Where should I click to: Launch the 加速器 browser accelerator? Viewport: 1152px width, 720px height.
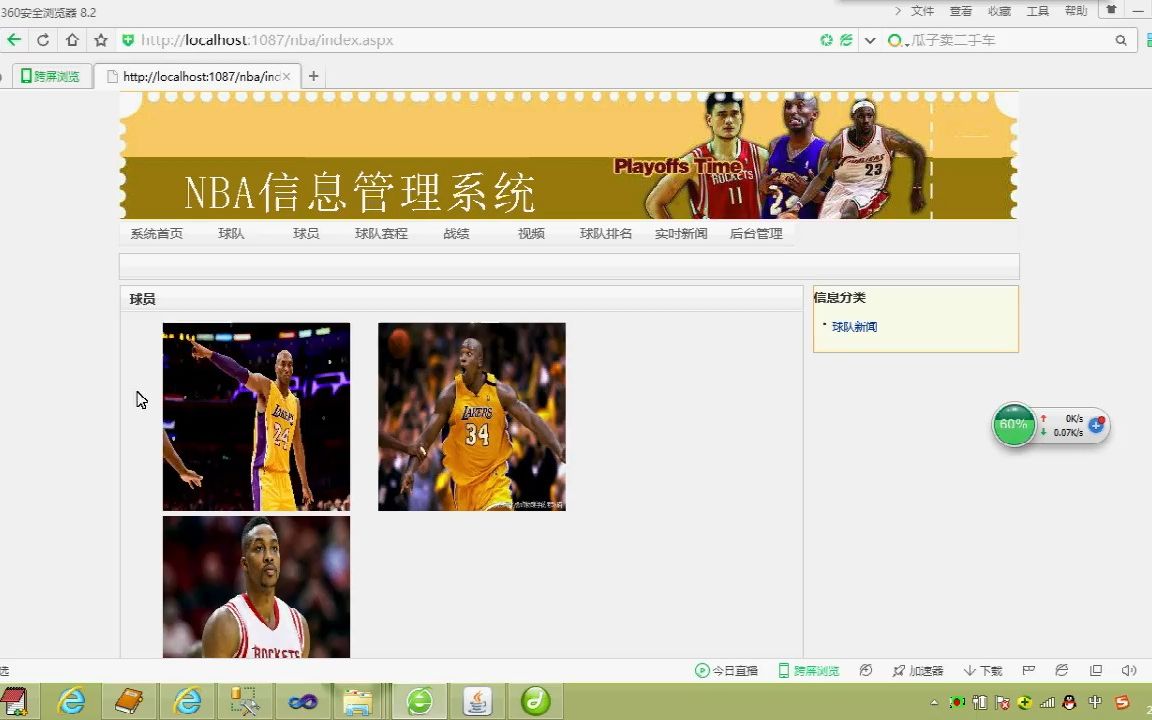tap(918, 670)
